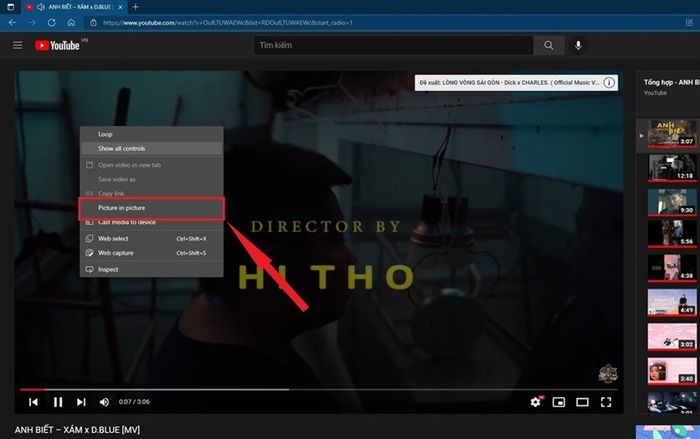Go back with the browser back arrow
Viewport: 700px width, 439px height.
12,22
